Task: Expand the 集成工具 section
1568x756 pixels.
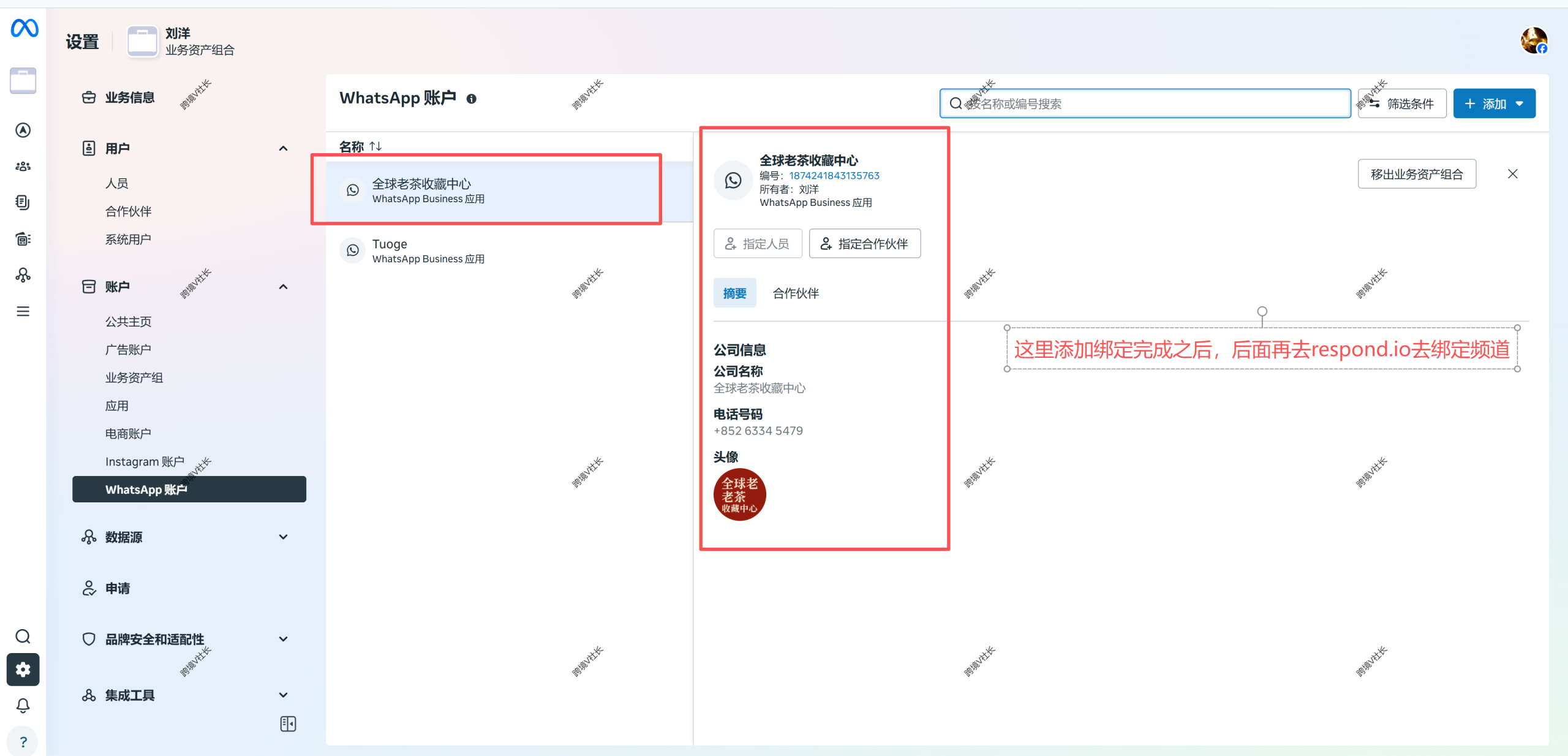Action: pos(284,695)
